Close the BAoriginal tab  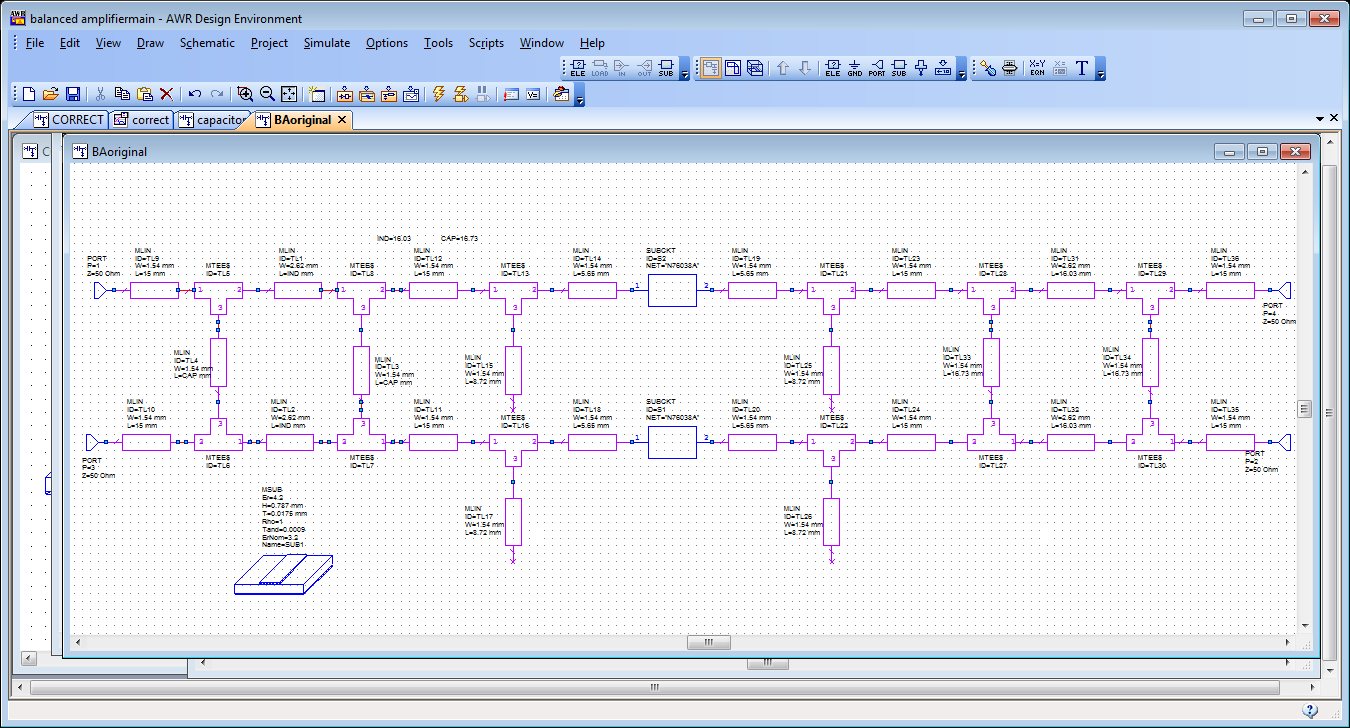[341, 120]
